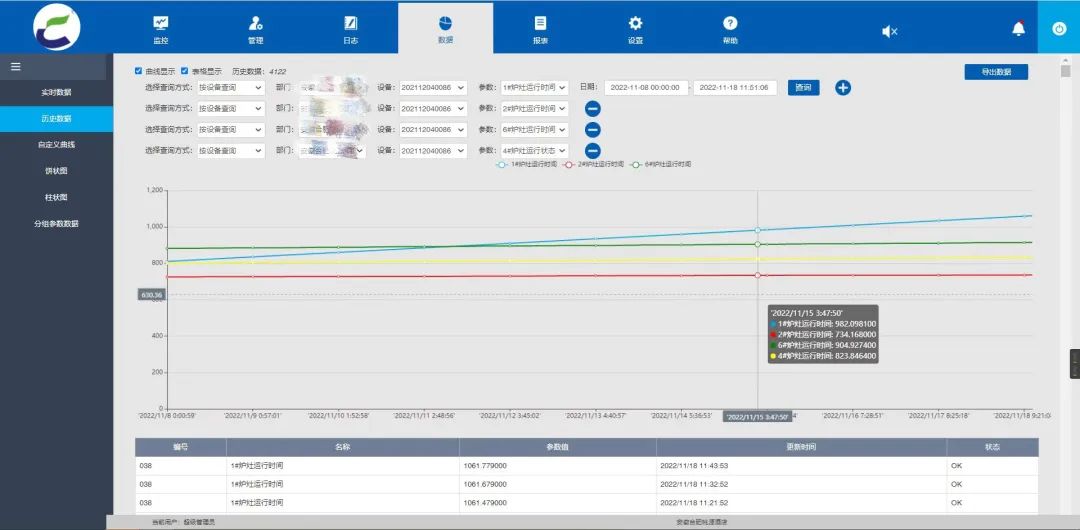1080x530 pixels.
Task: Toggle the muted speaker icon
Action: point(889,31)
